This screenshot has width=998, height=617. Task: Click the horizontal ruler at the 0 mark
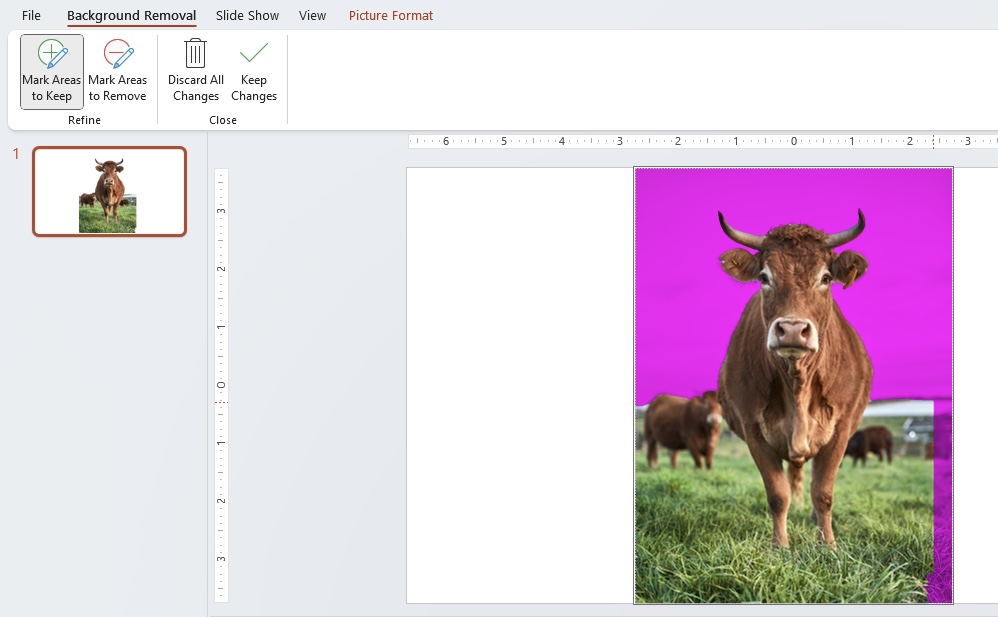pos(794,141)
